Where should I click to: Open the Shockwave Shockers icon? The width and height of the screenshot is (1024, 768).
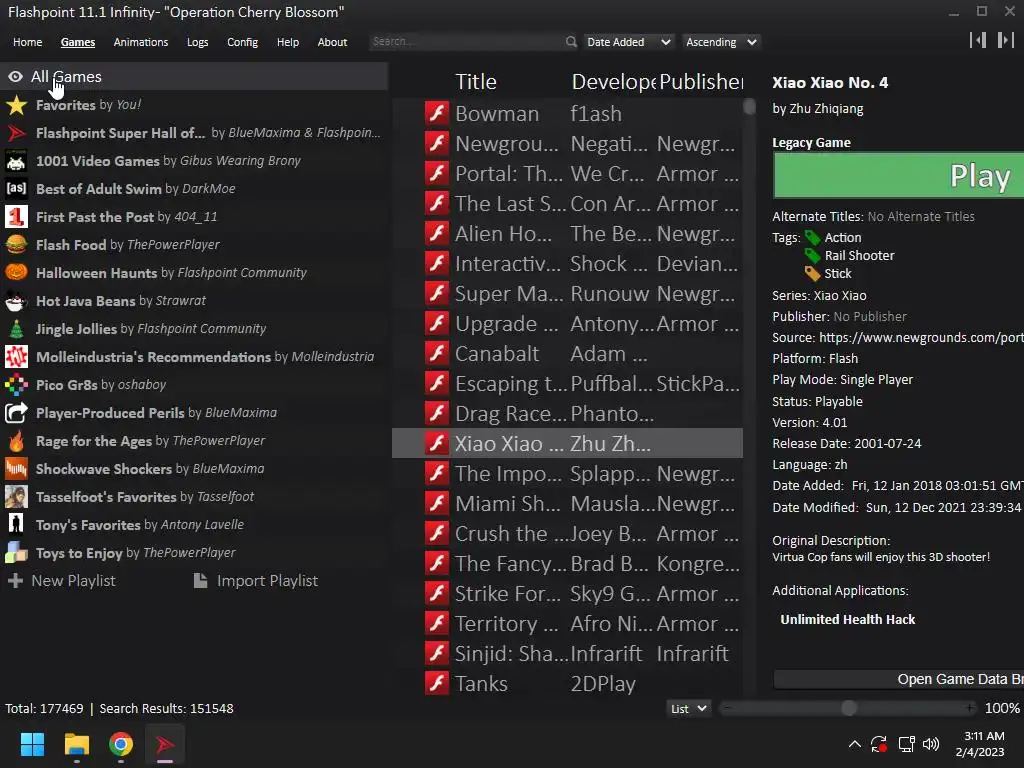tap(16, 469)
